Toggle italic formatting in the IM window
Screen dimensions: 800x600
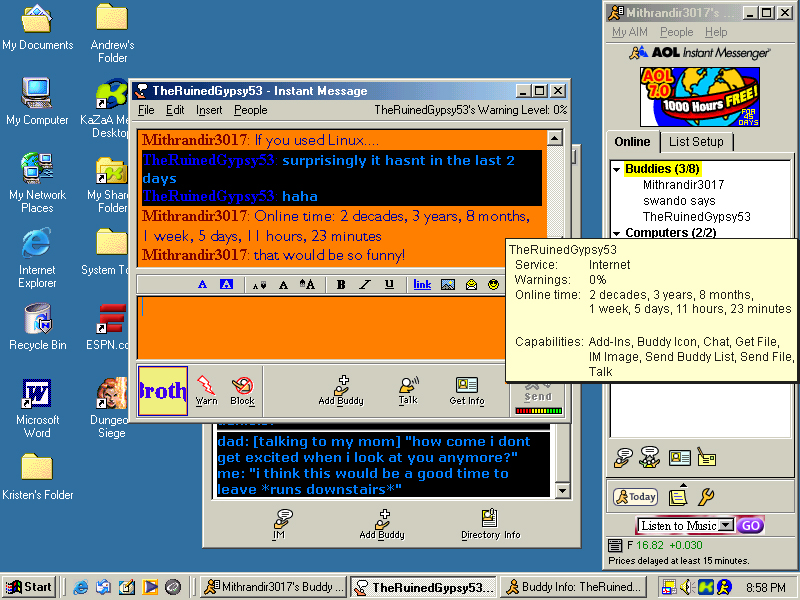click(364, 284)
